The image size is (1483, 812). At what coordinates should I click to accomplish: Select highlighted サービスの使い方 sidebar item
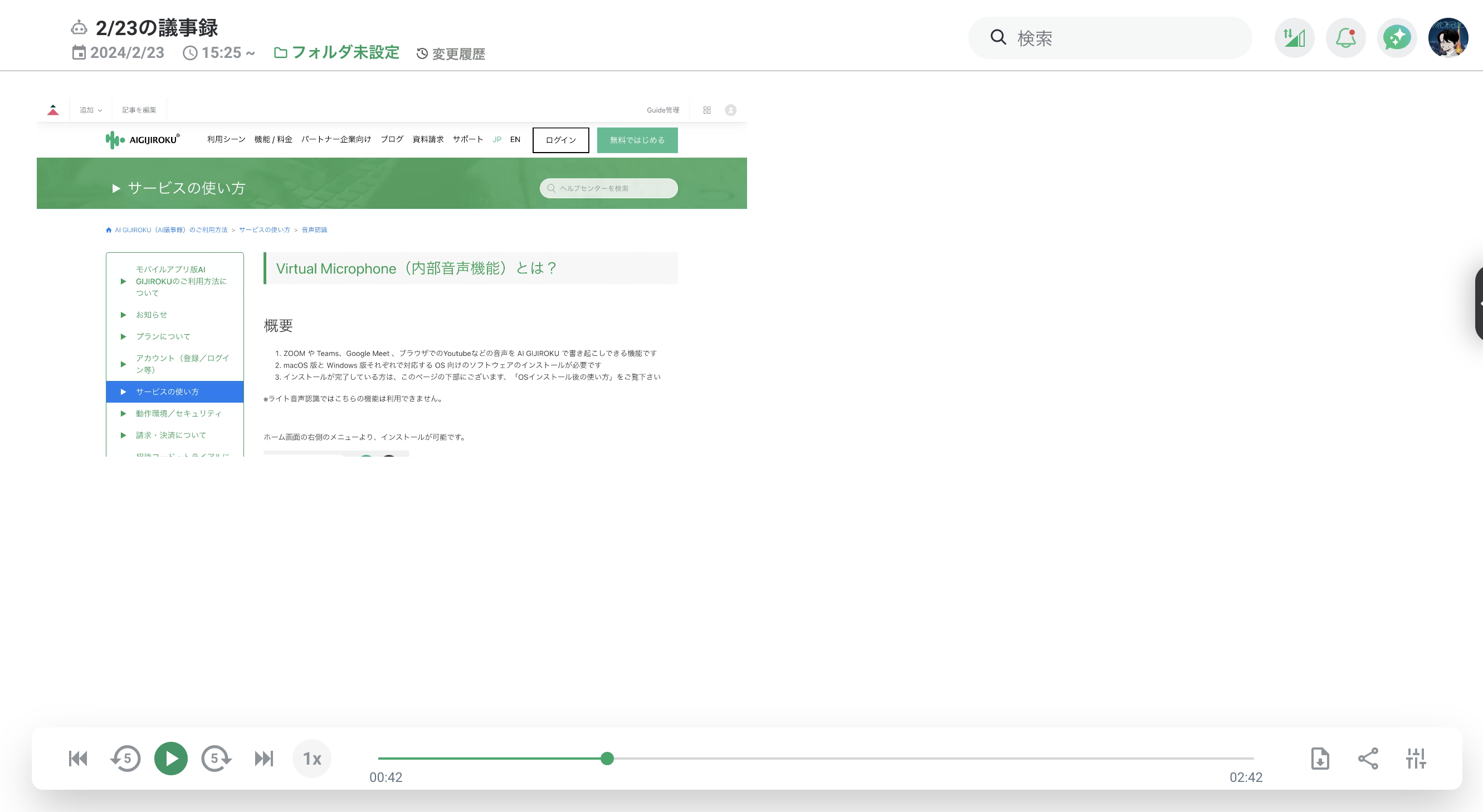[175, 392]
